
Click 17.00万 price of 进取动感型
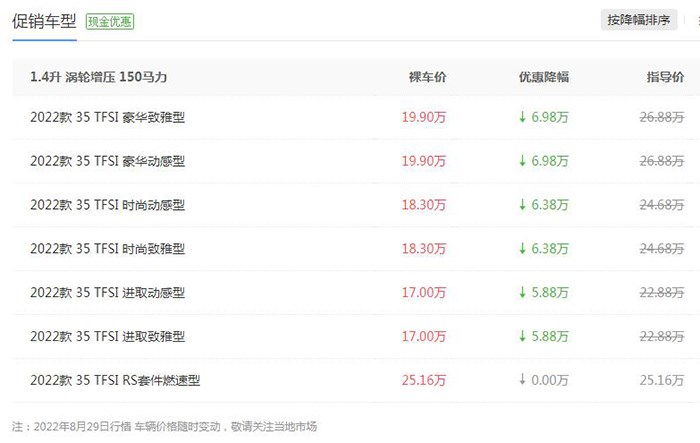424,292
